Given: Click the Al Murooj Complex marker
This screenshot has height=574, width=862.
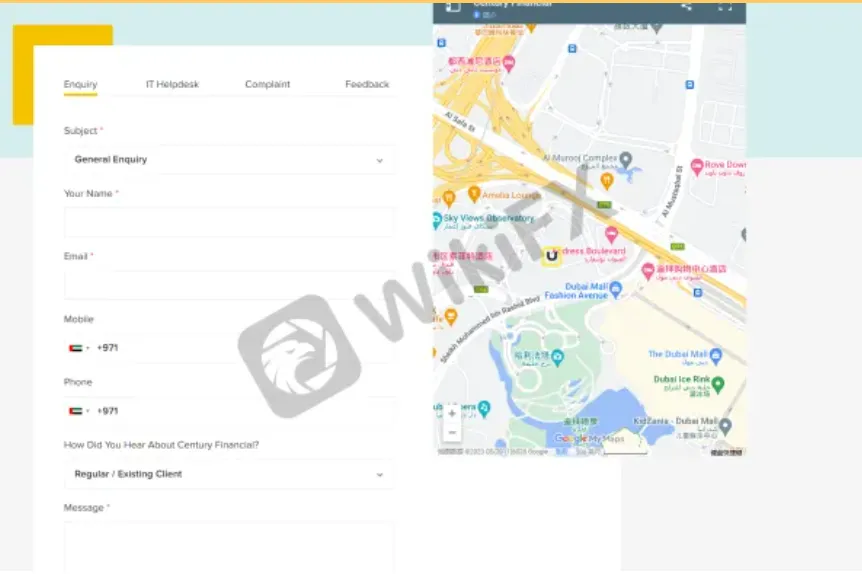Looking at the screenshot, I should pos(625,161).
